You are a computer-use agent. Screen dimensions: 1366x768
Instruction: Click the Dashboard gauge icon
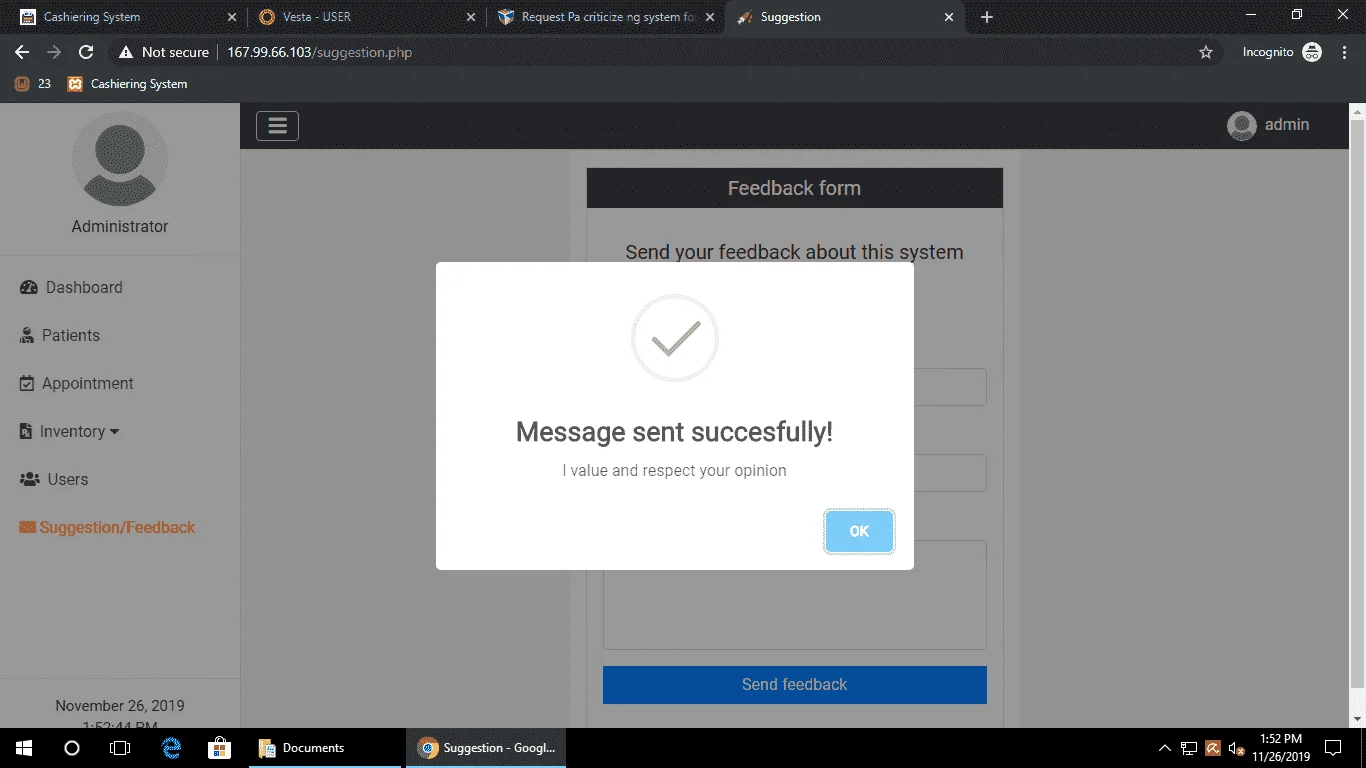pyautogui.click(x=29, y=287)
